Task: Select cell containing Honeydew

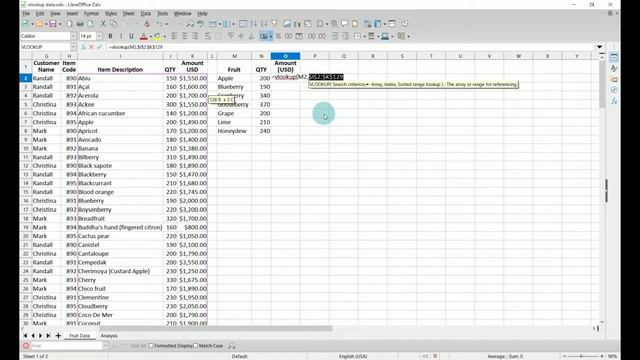Action: pyautogui.click(x=234, y=131)
